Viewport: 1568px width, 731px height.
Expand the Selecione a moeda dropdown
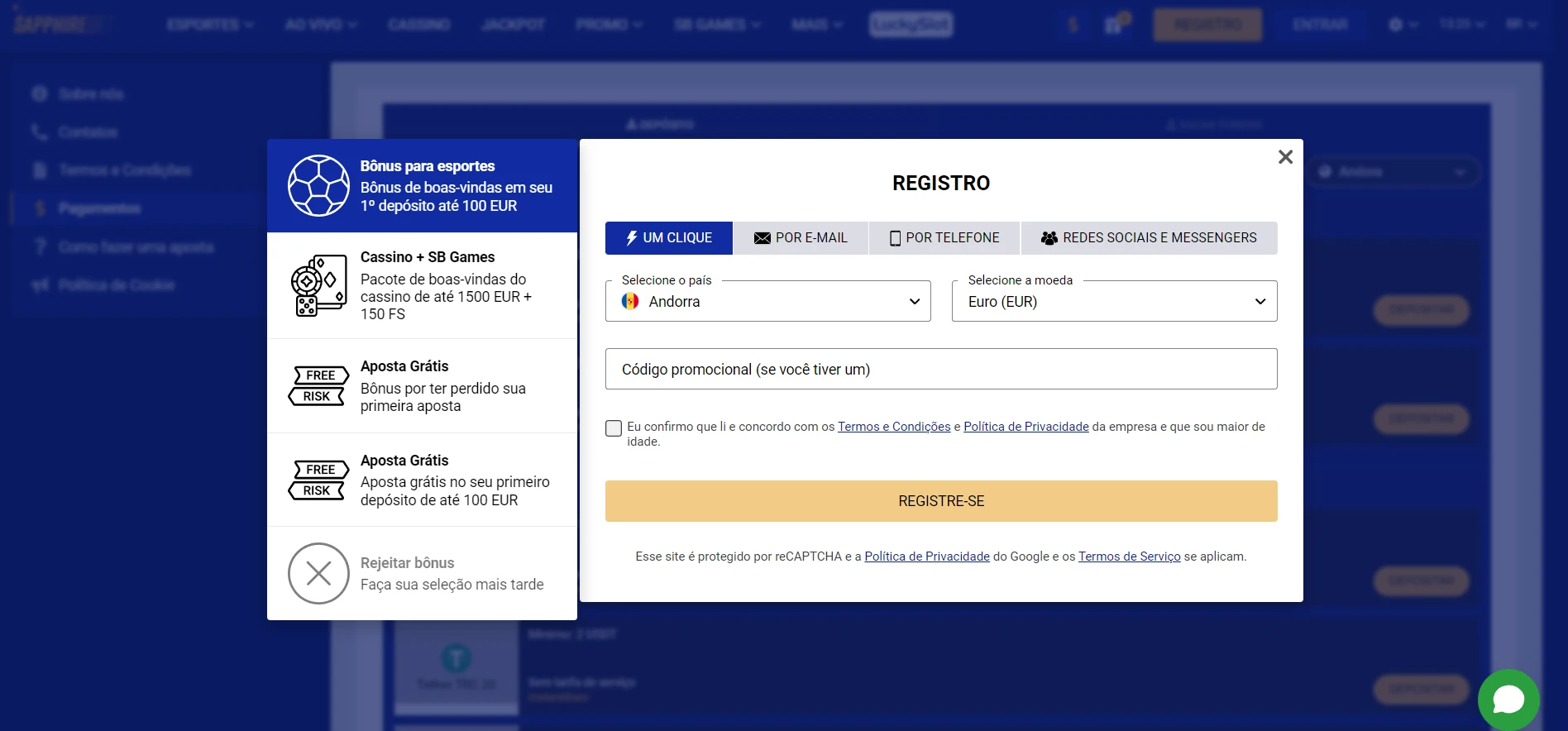[x=1115, y=301]
